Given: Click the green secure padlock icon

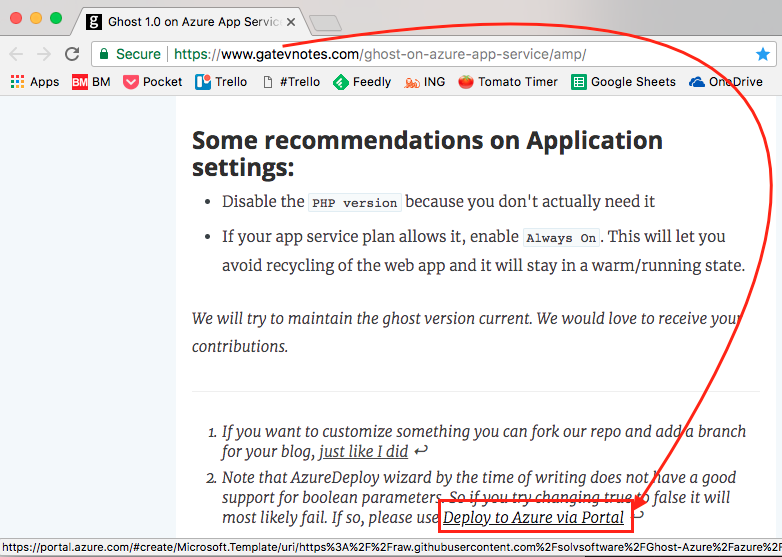Looking at the screenshot, I should (x=104, y=54).
